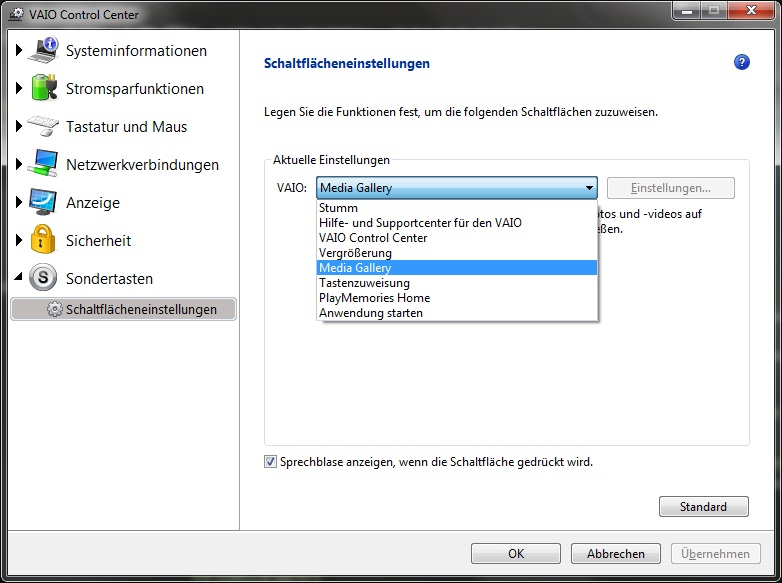Expand the Anzeige tree node arrow

point(19,202)
